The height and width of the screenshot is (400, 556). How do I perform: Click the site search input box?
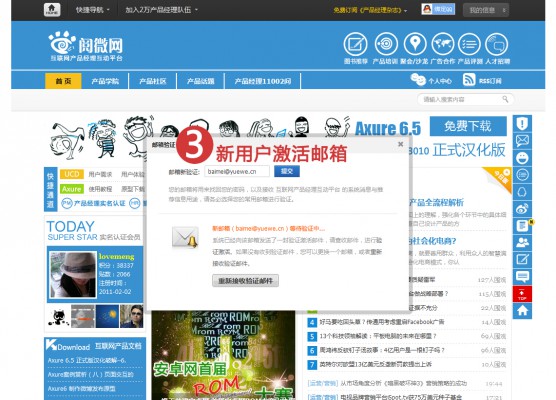click(x=465, y=99)
